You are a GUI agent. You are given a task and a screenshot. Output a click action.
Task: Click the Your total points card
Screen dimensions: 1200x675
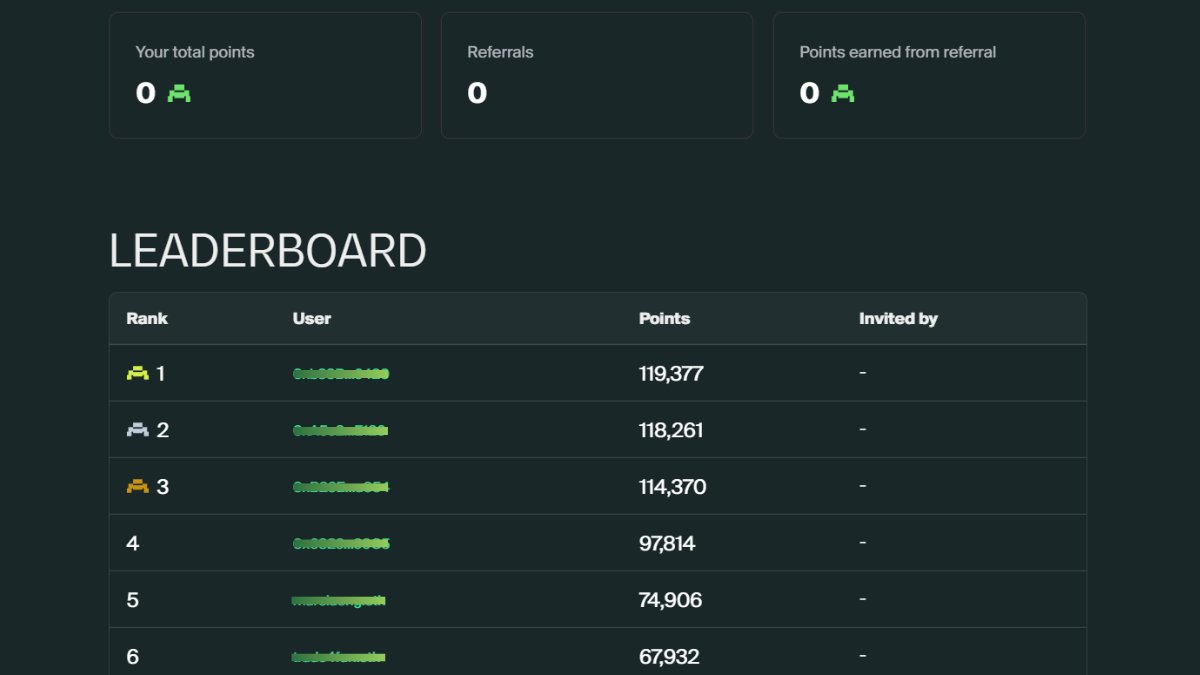click(x=265, y=75)
